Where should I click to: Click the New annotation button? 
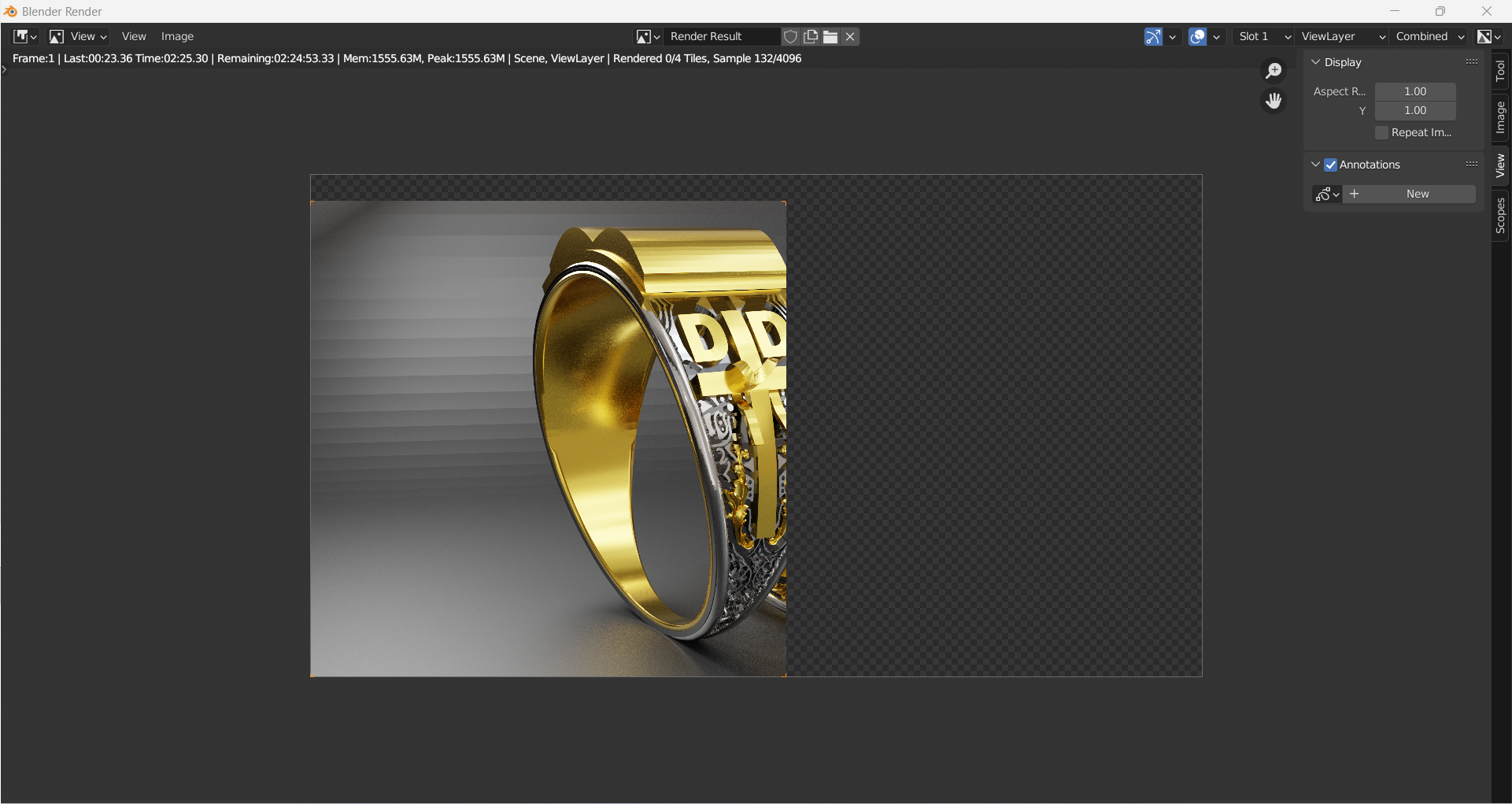tap(1410, 194)
